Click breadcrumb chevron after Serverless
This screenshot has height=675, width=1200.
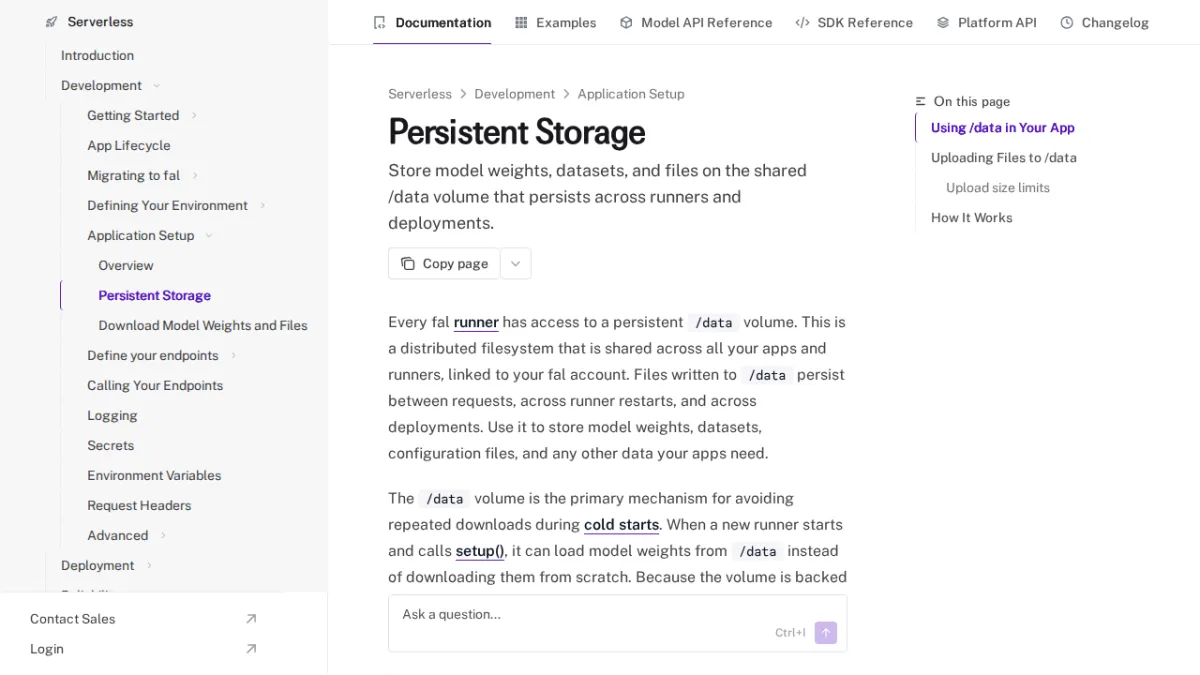[463, 94]
